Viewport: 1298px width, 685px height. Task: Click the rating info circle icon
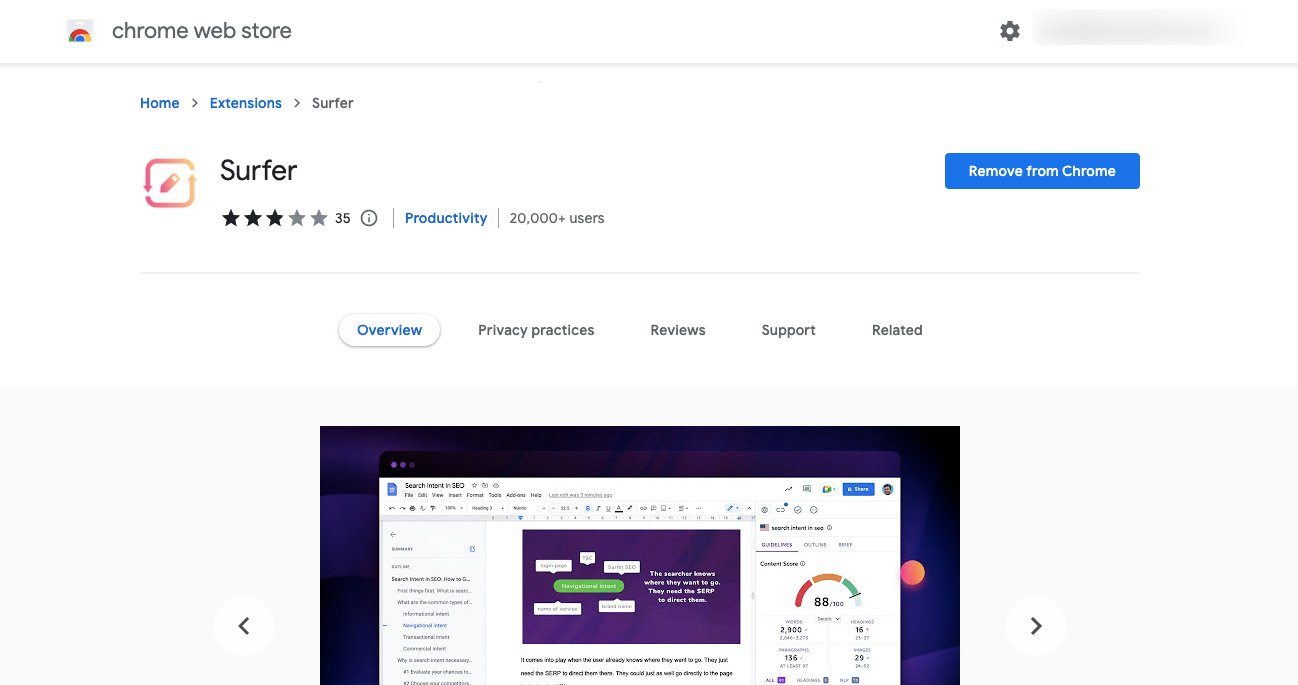[x=369, y=218]
